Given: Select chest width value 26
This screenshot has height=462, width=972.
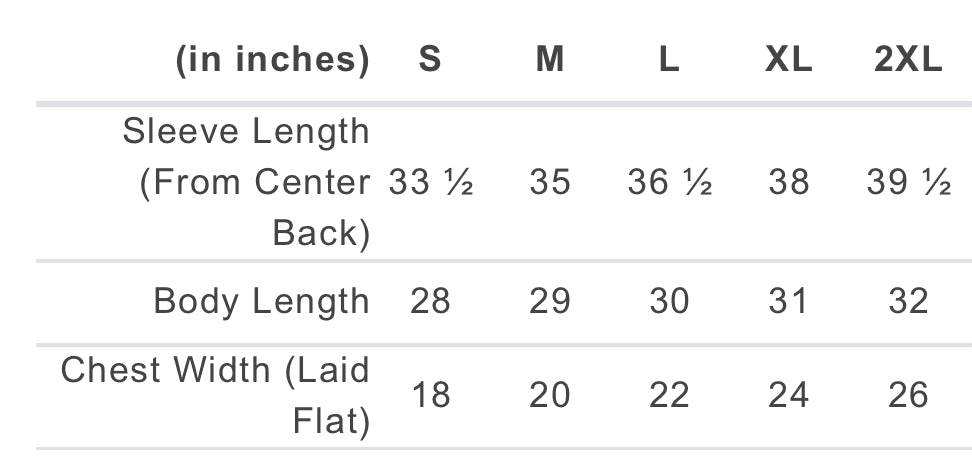Looking at the screenshot, I should pos(908,396).
